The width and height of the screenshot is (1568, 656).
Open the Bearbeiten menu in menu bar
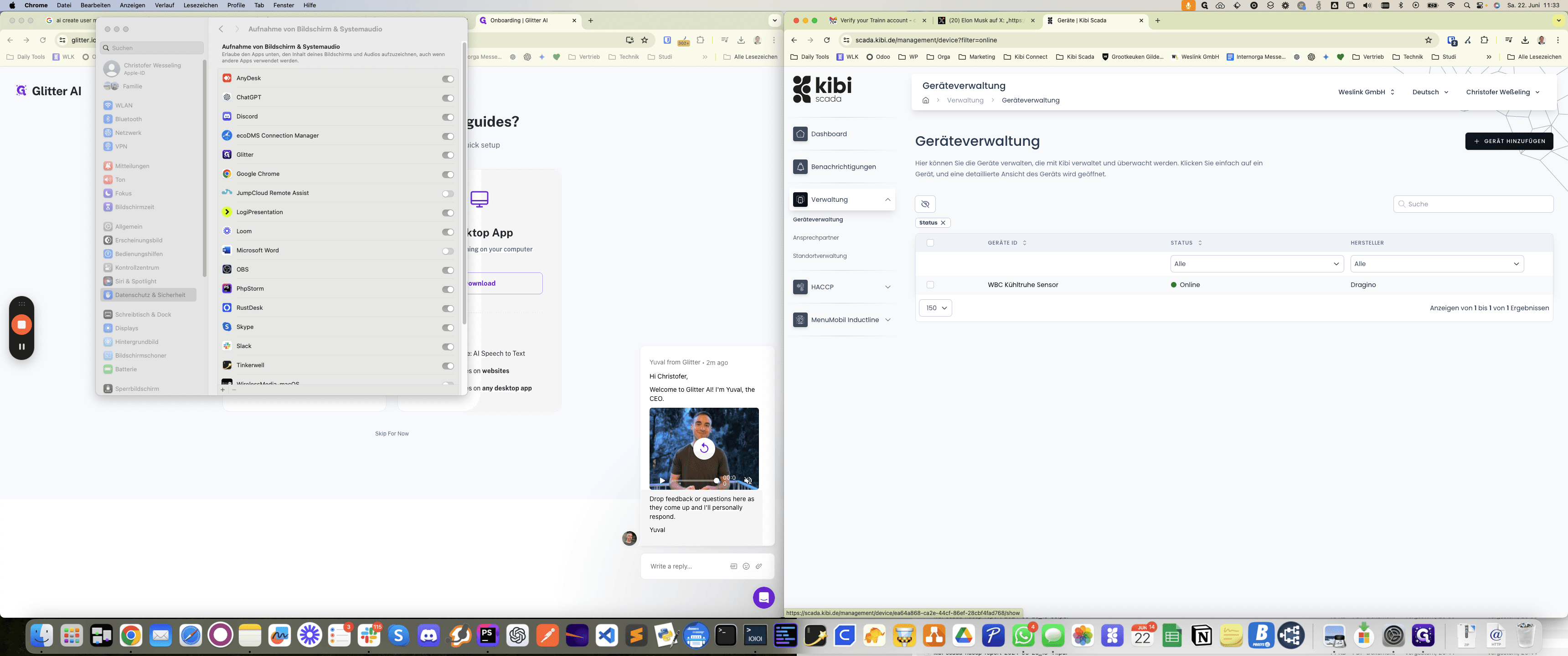pos(96,5)
